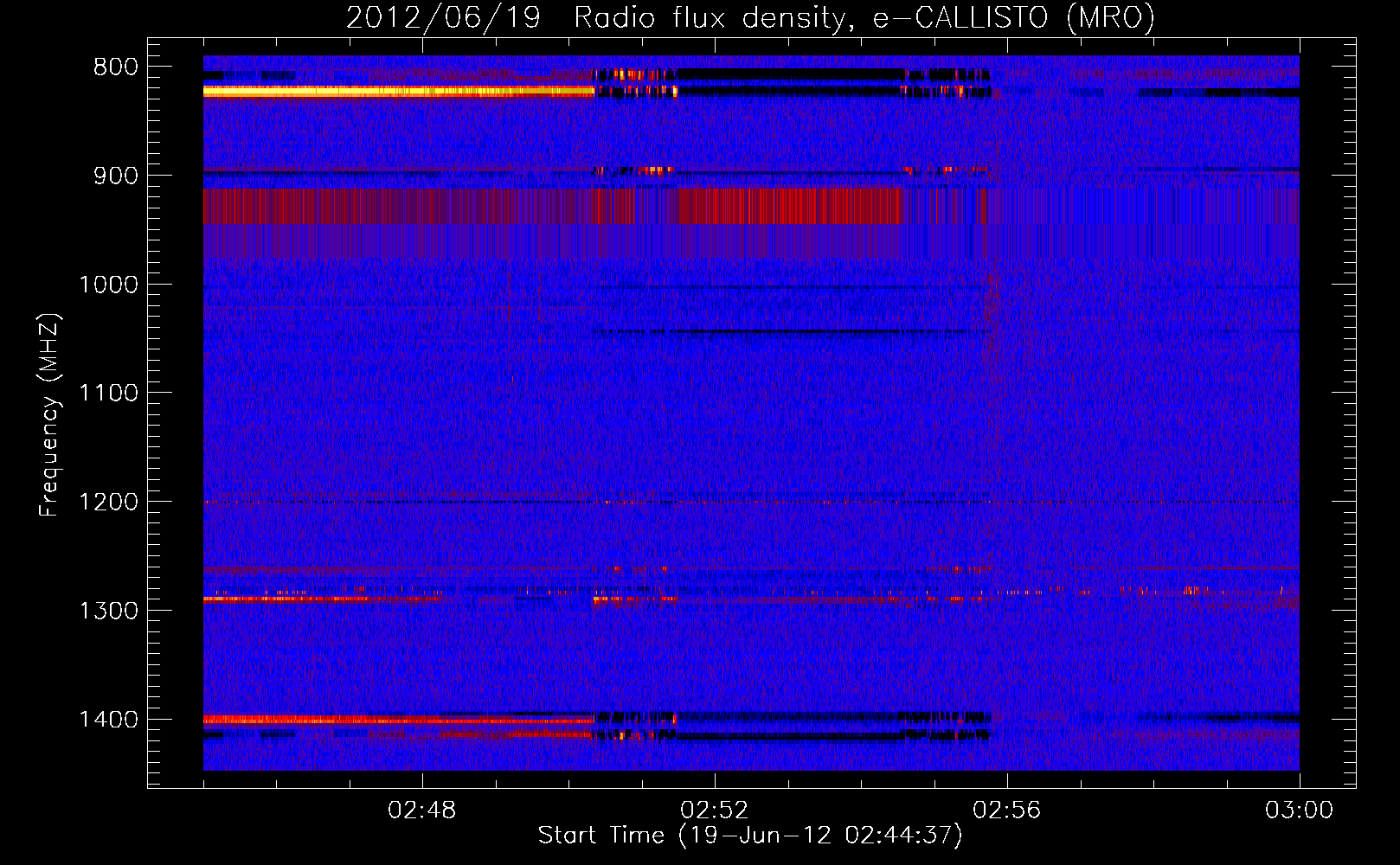Click the bright yellow emission band near 820 MHz
This screenshot has width=1400, height=865.
coord(399,91)
